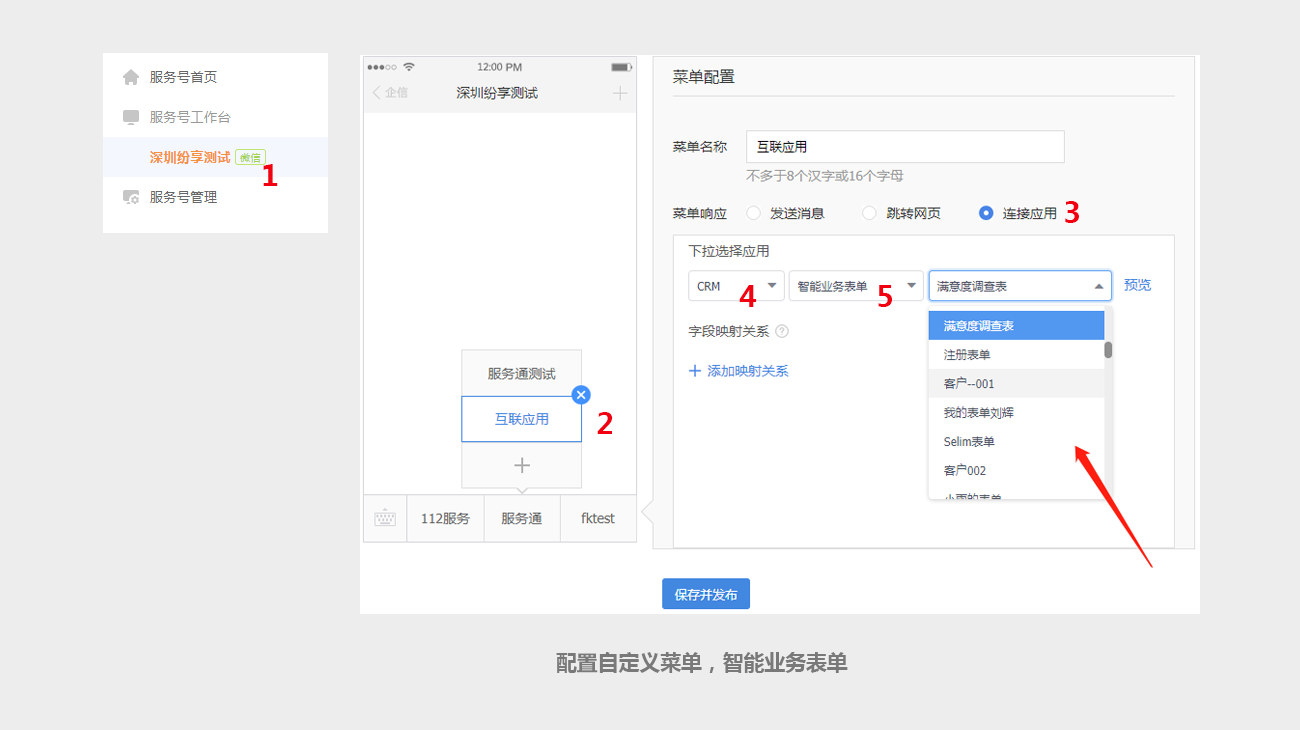Click the help icon next to 字段映射关系

pos(782,331)
